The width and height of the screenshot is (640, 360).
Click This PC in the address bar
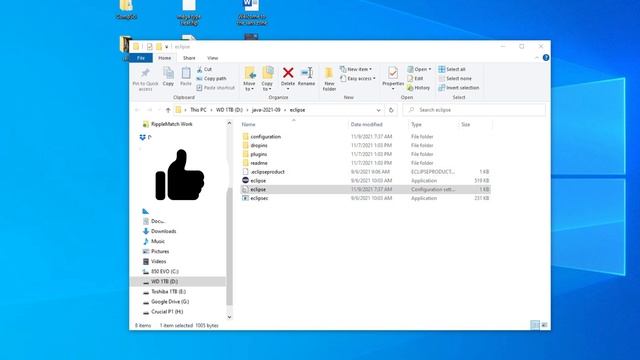(198, 110)
